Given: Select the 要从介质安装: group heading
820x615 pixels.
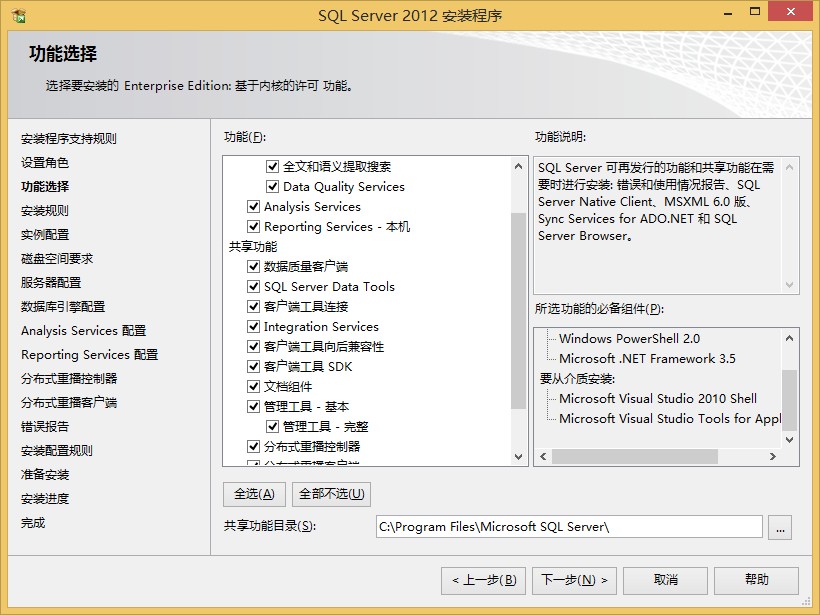Looking at the screenshot, I should pos(577,379).
